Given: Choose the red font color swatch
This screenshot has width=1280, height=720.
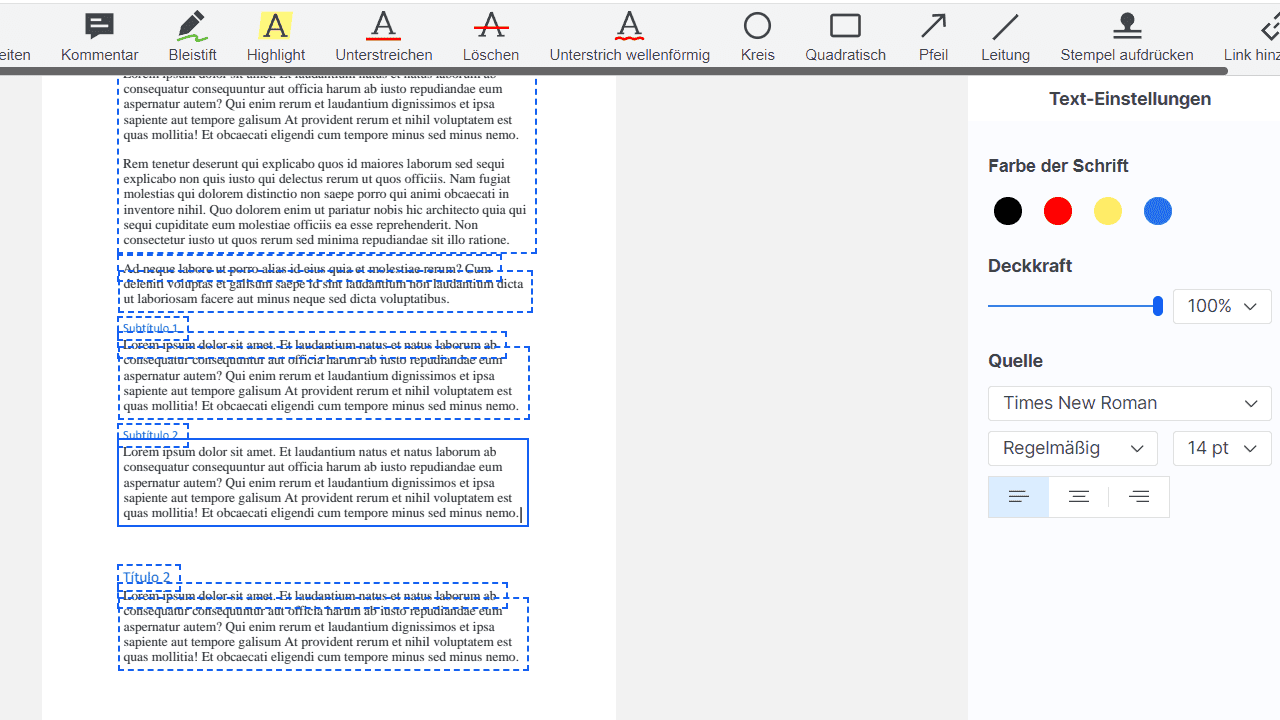Looking at the screenshot, I should click(1057, 211).
